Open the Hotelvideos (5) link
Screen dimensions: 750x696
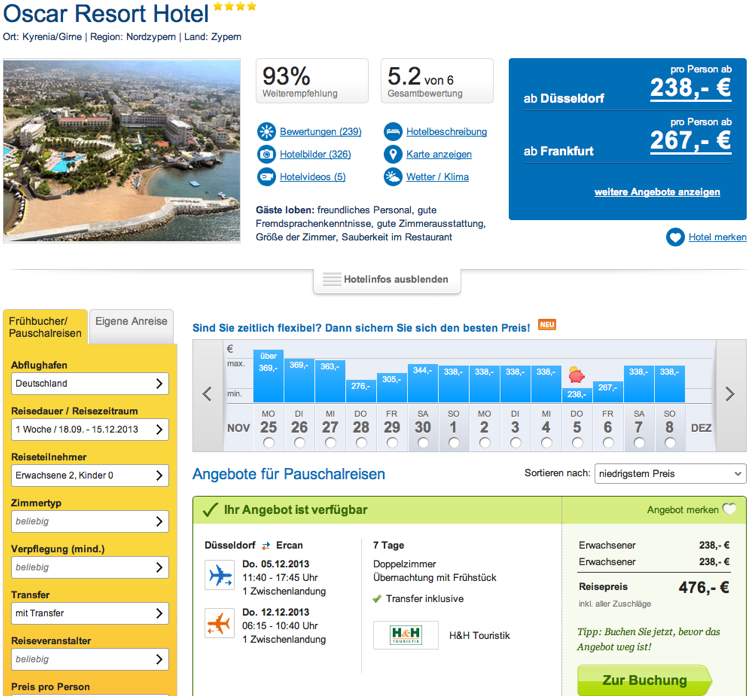click(312, 177)
